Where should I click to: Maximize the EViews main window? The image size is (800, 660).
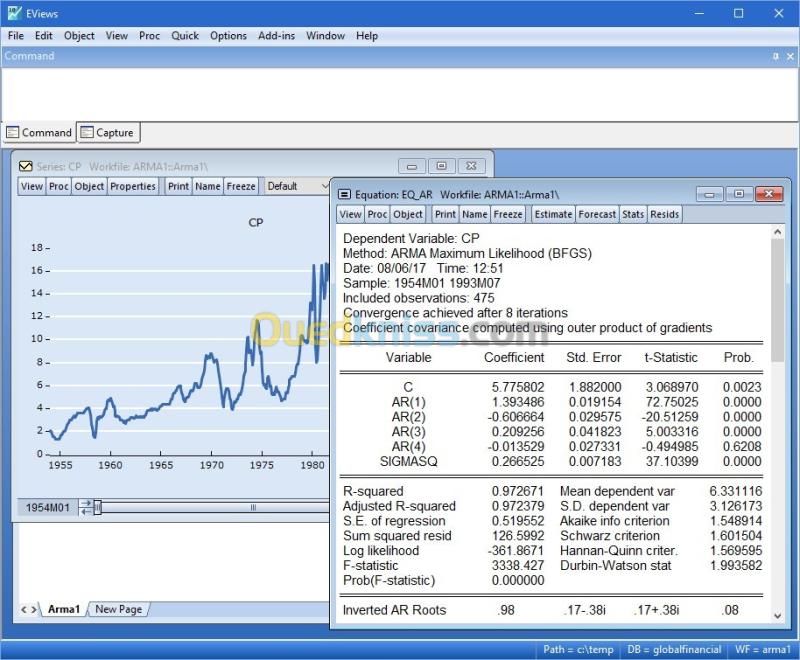(738, 13)
